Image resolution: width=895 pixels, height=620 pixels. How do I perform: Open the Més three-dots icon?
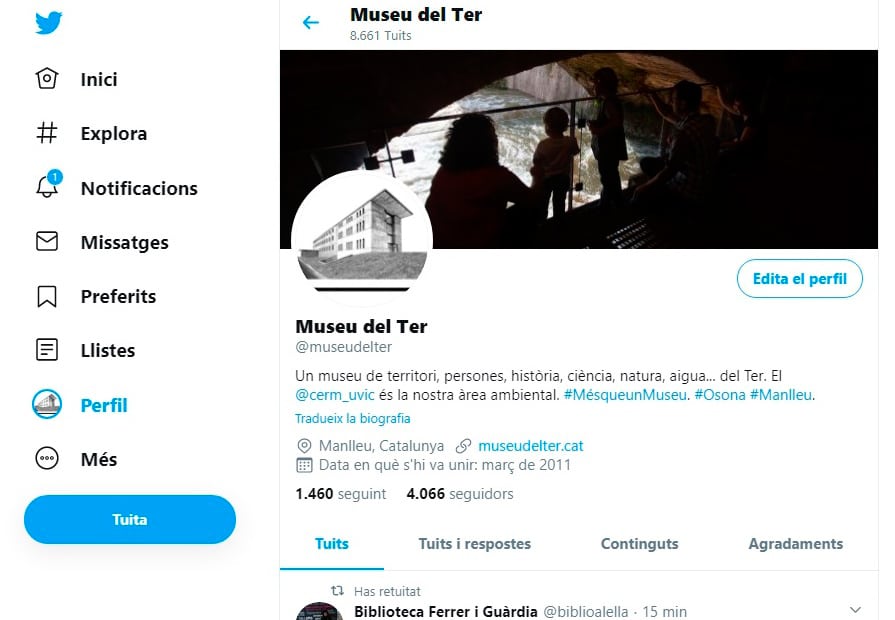(x=47, y=458)
